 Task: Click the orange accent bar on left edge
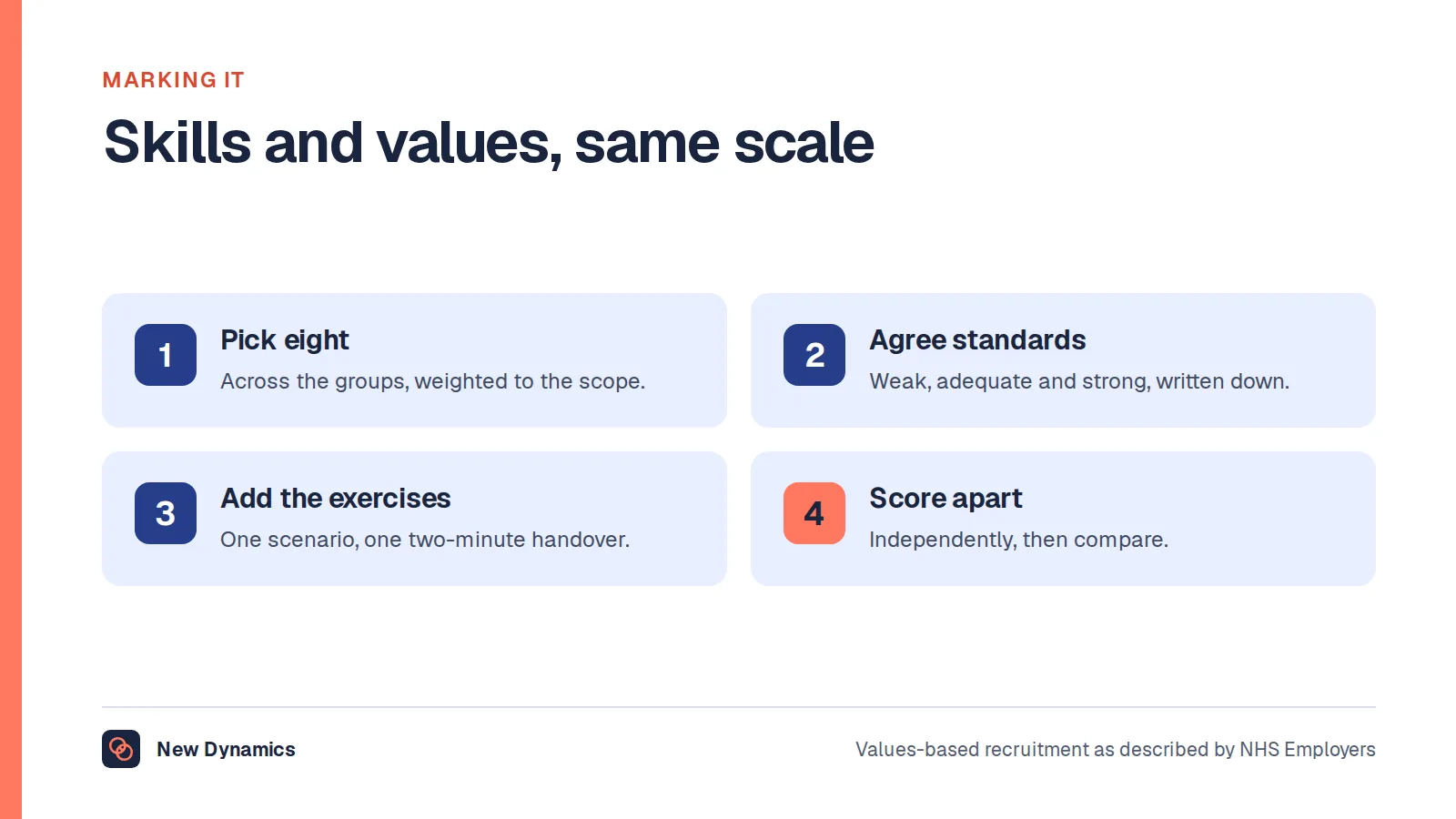point(11,409)
